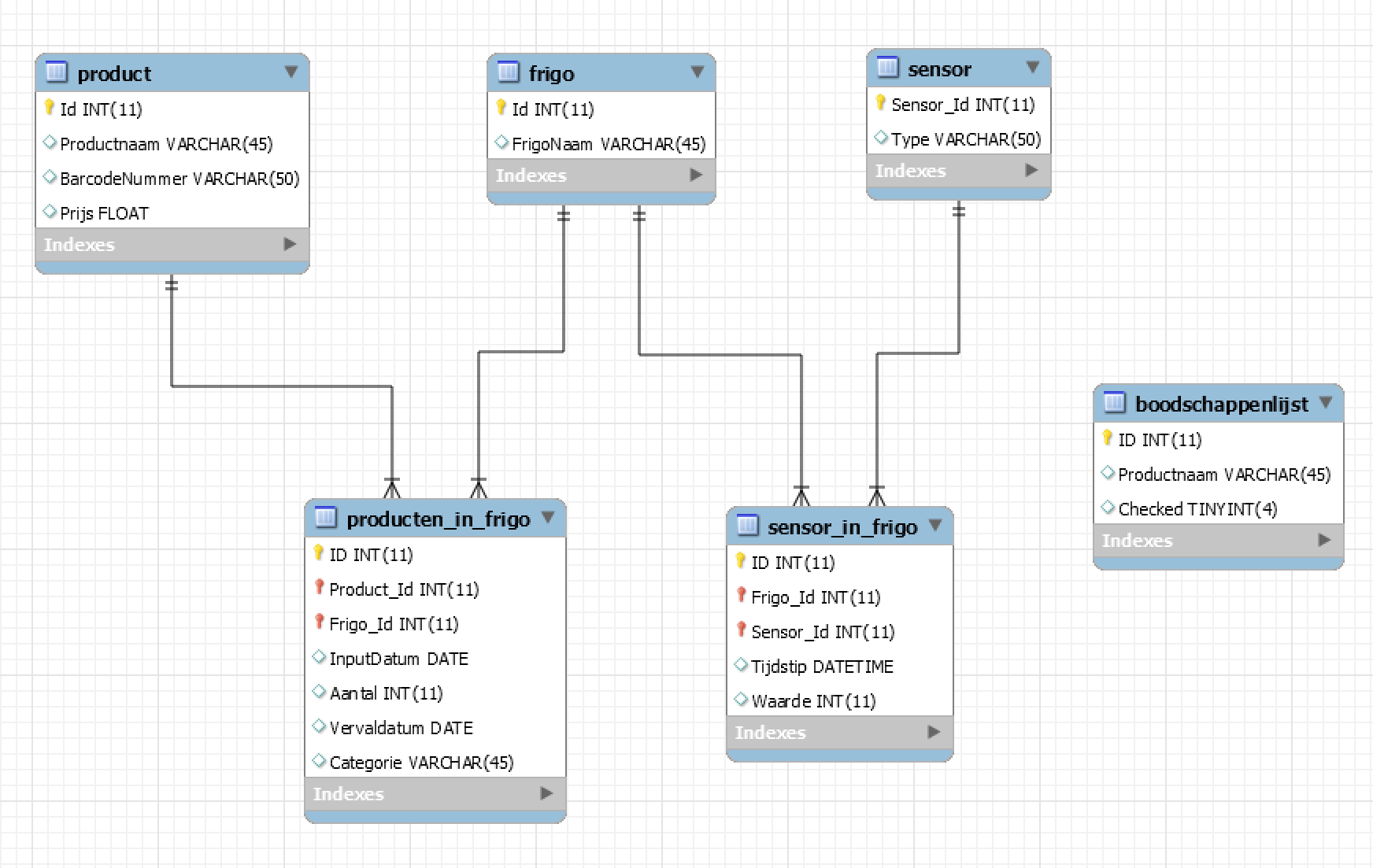Select the sensor_in_frigo table title

tap(842, 527)
